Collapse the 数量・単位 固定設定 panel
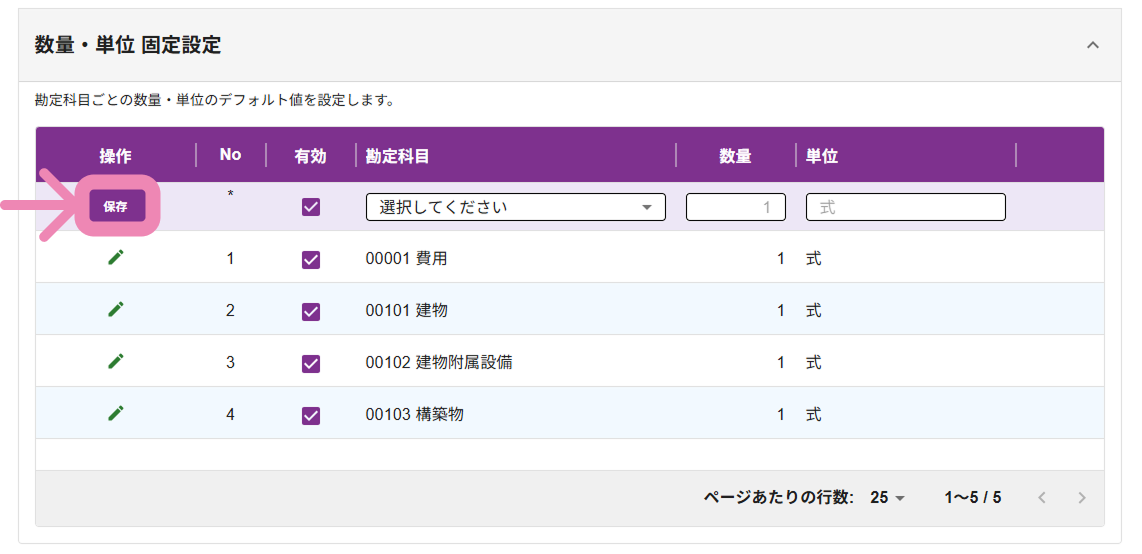Screen dimensions: 1142x554 [1093, 45]
